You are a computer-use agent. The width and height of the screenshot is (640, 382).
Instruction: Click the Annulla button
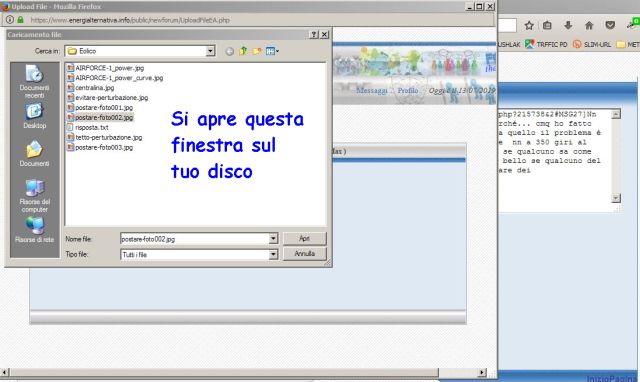click(x=304, y=254)
